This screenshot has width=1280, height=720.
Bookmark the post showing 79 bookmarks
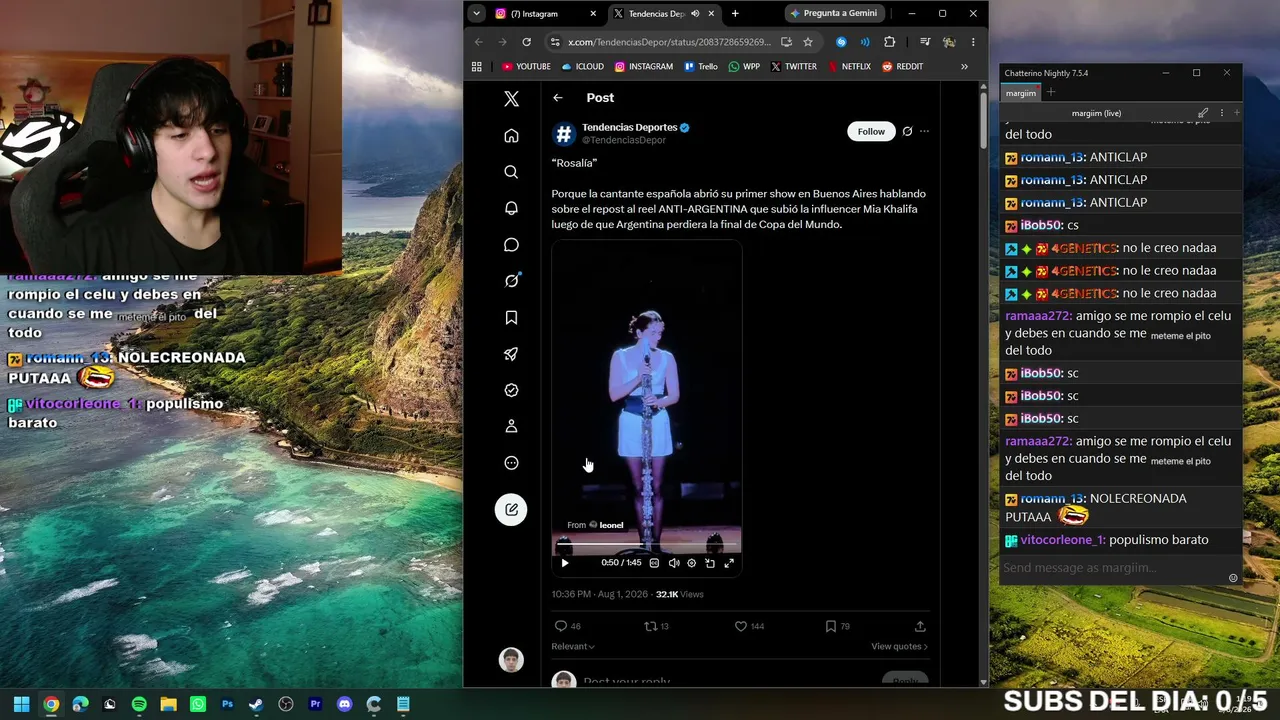coord(830,626)
